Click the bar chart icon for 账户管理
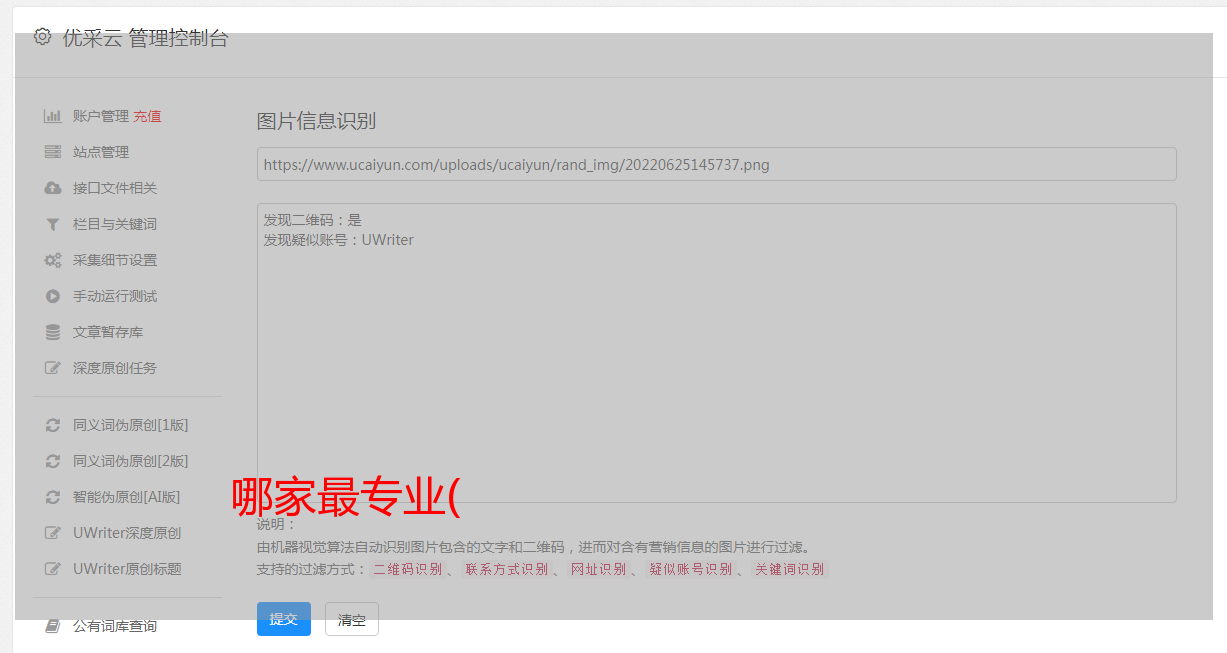 pos(53,116)
